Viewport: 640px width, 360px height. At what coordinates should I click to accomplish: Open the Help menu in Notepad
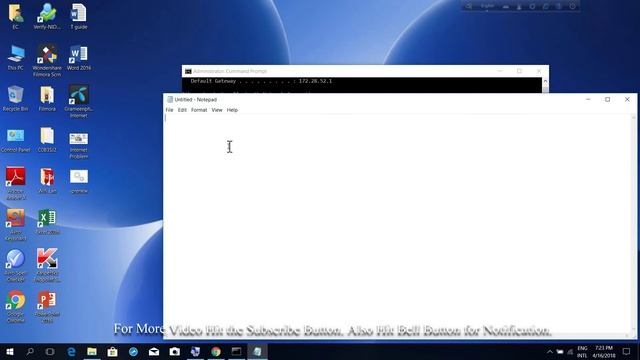point(232,110)
